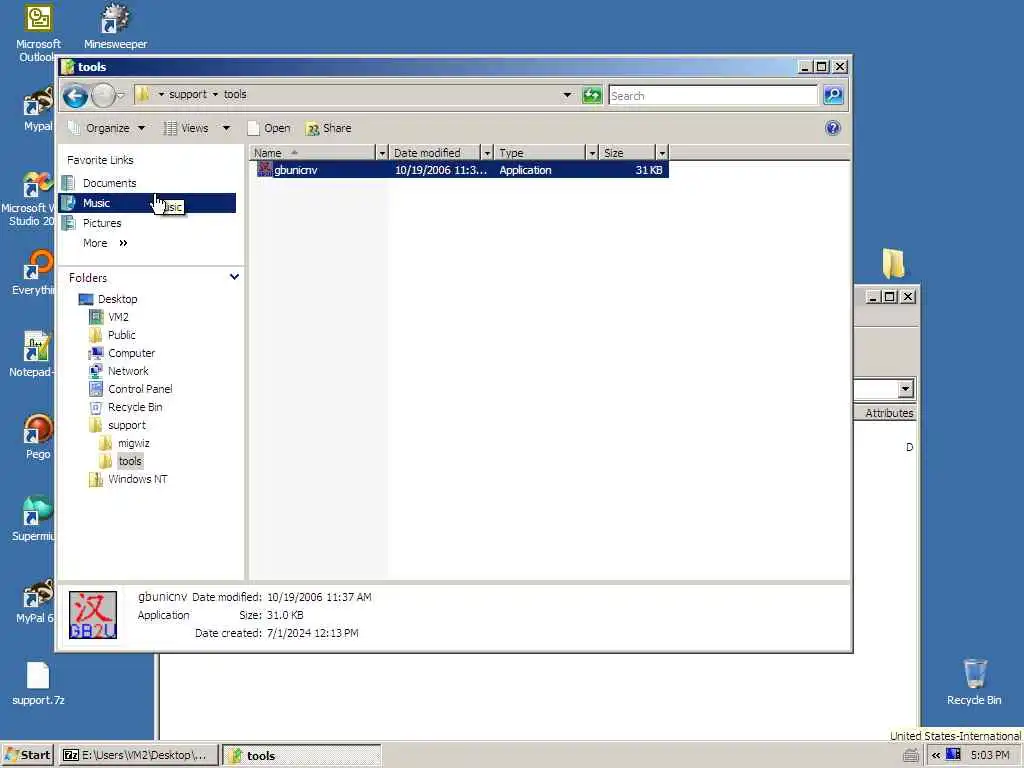Click the tools taskbar button
The height and width of the screenshot is (768, 1024).
click(x=301, y=756)
